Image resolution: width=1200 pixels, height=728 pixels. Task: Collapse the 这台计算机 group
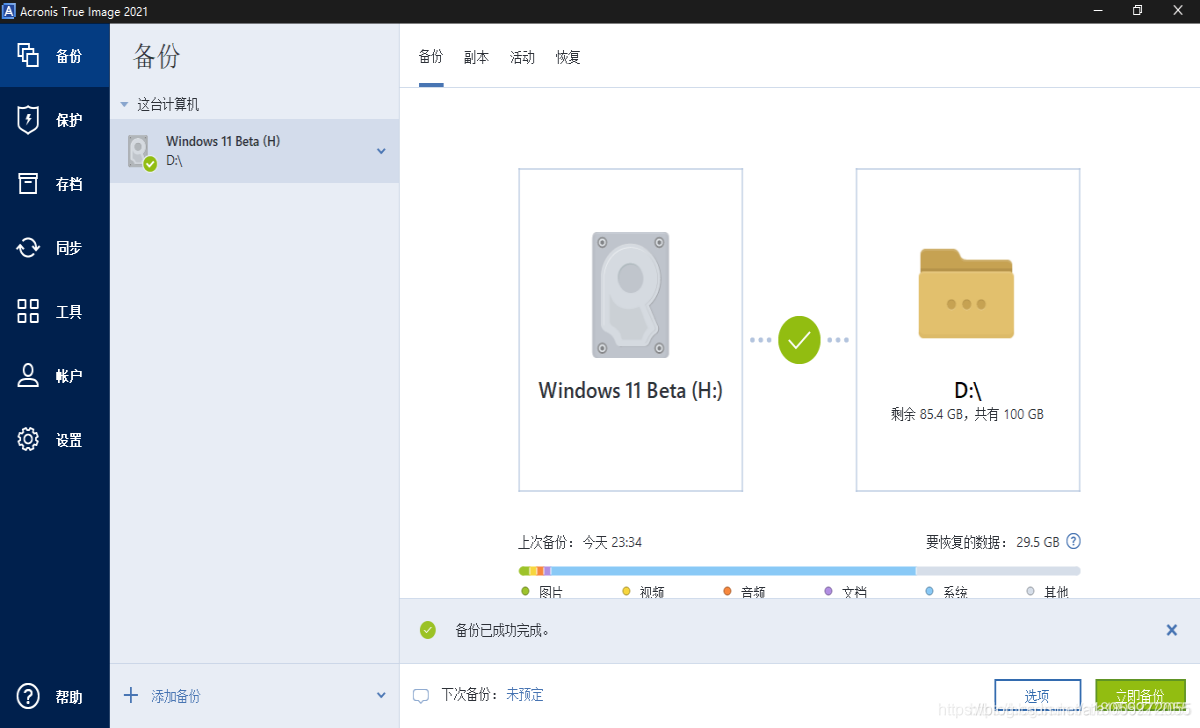coord(124,104)
